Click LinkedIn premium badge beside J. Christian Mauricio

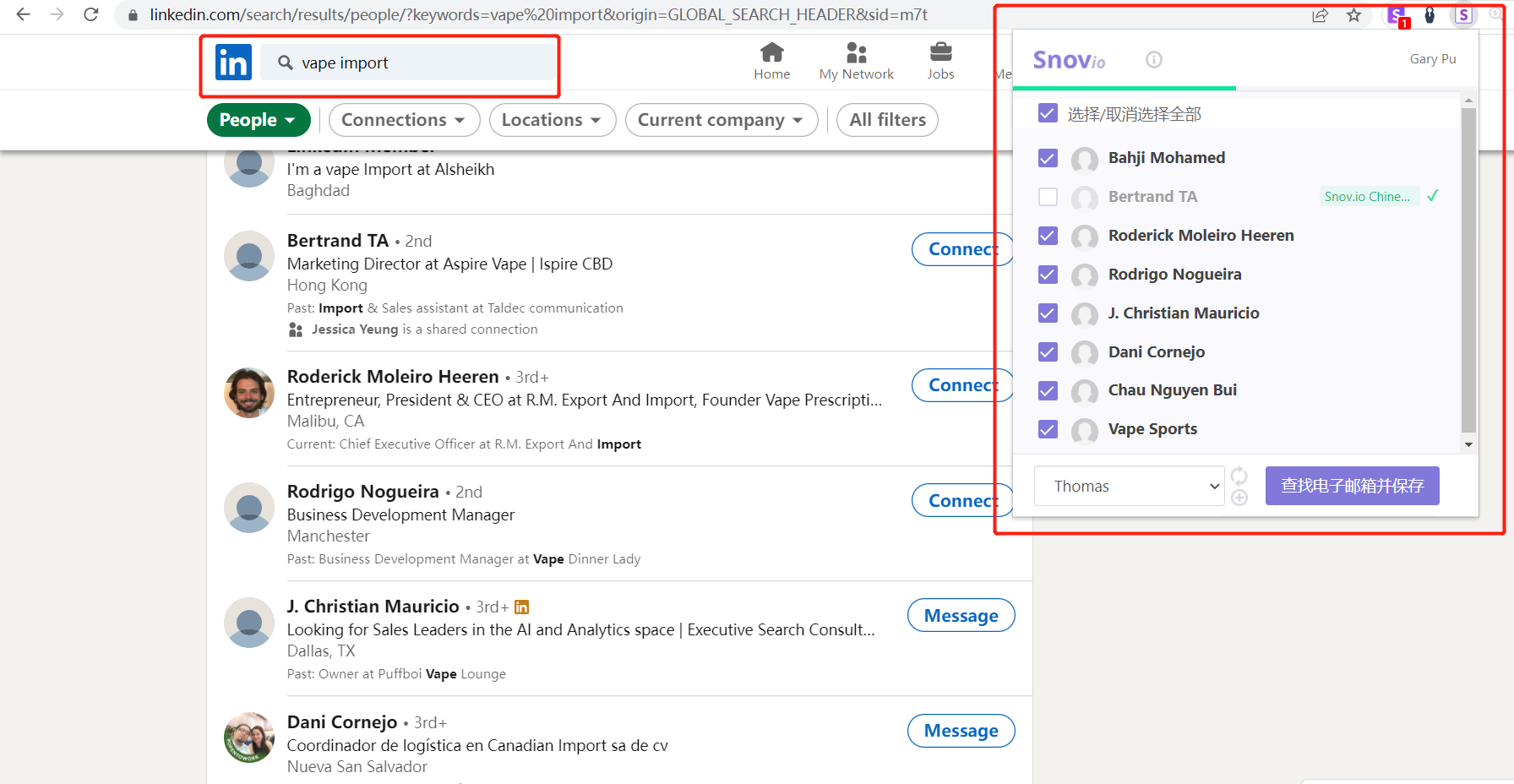tap(522, 607)
